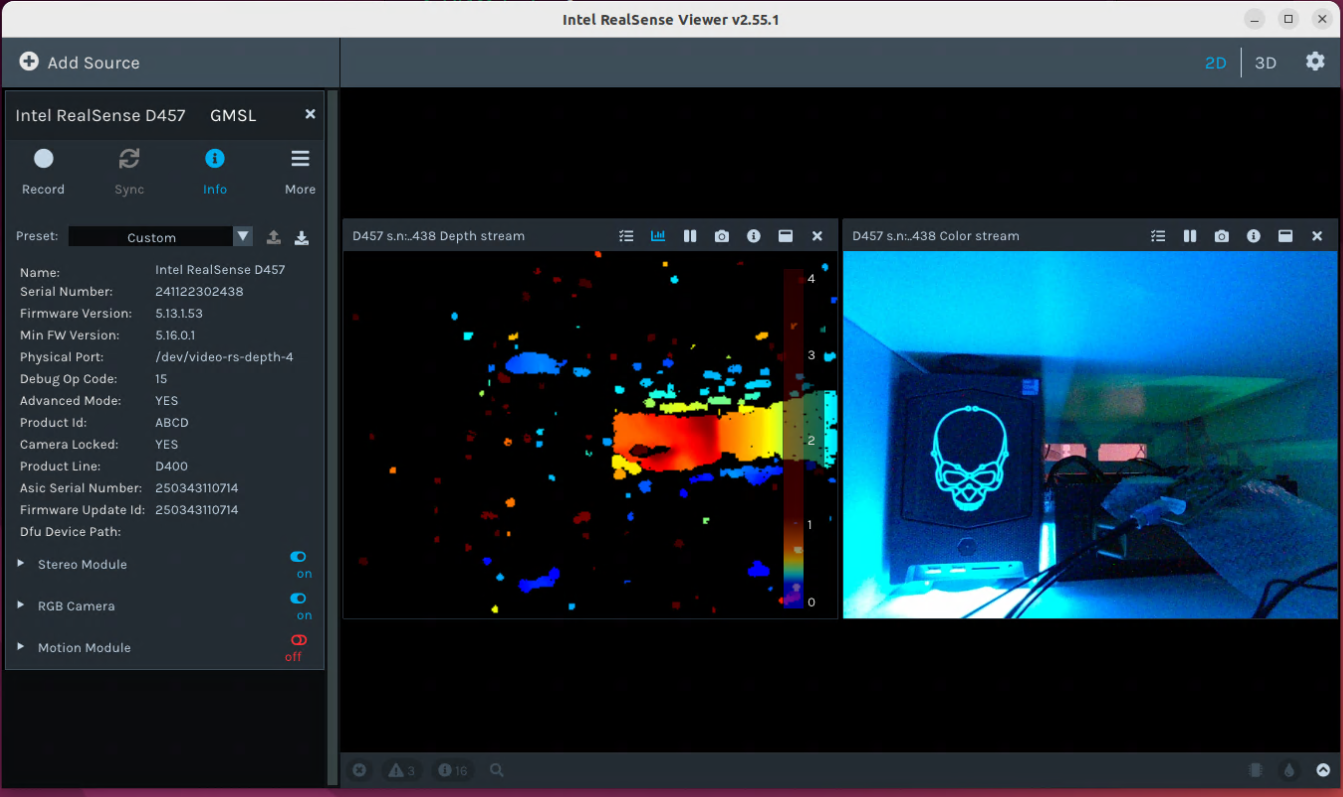Pause the Color stream
Screen dimensions: 1343x797
[1190, 236]
